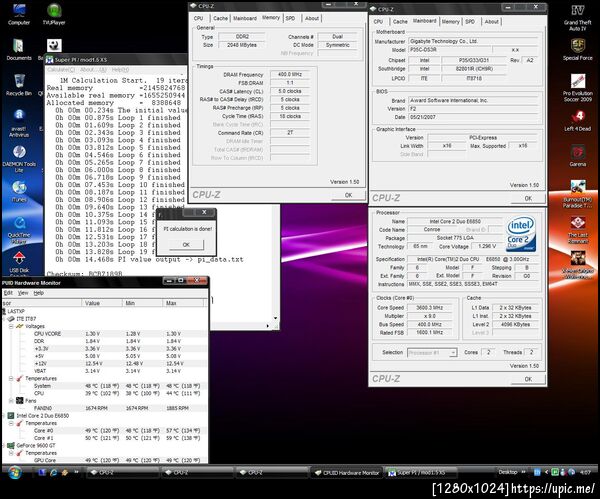Open the TVUPlayer desktop icon

pyautogui.click(x=54, y=14)
